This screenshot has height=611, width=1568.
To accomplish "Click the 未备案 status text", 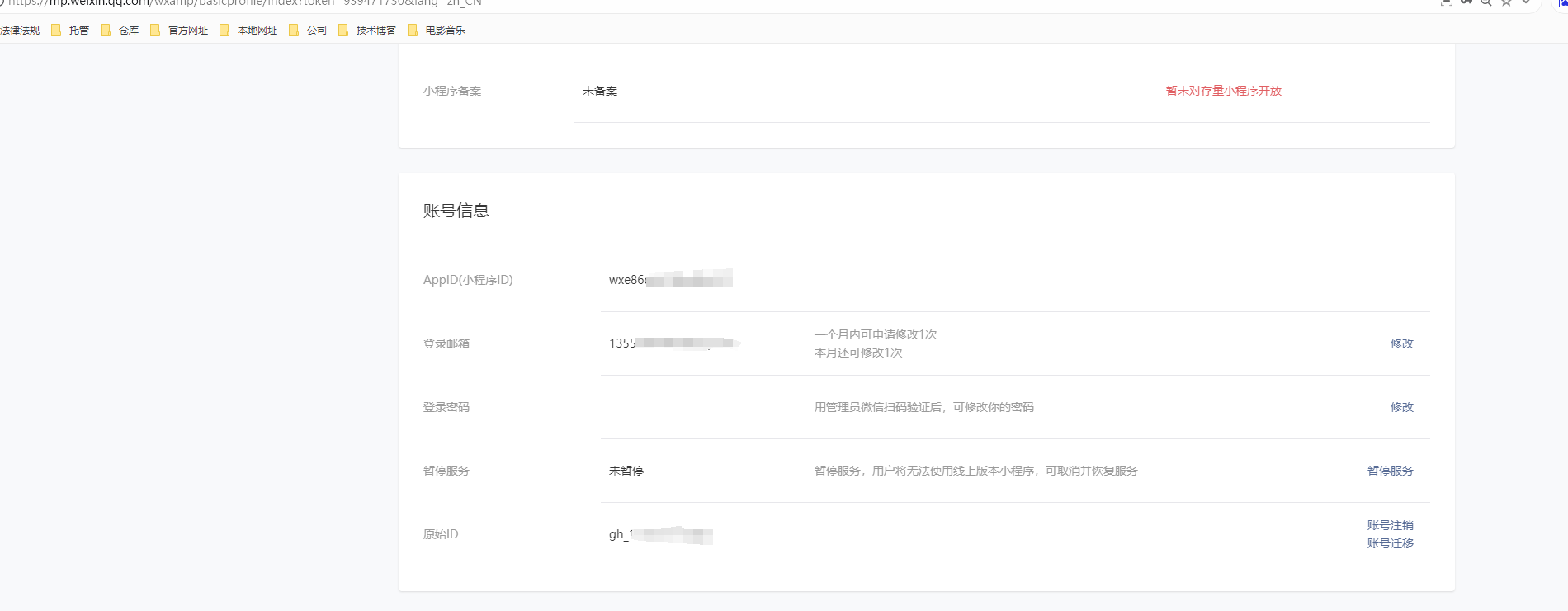I will [599, 91].
